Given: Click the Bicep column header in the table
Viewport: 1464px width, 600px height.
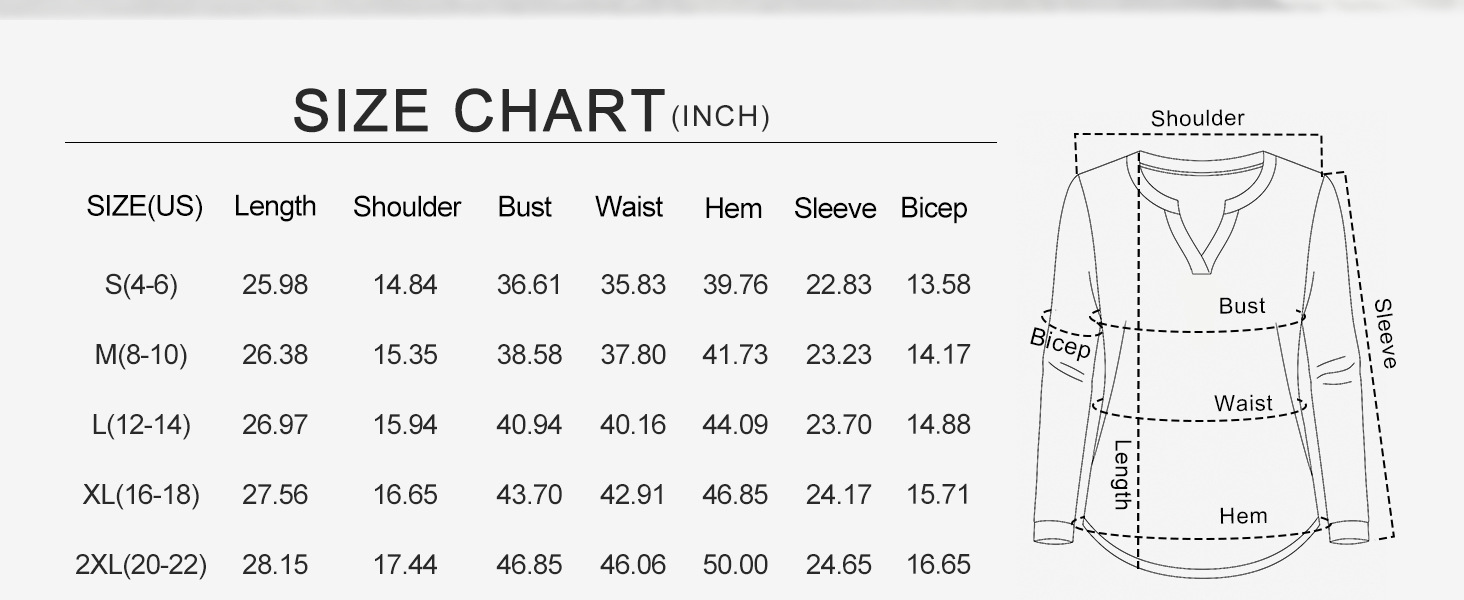Looking at the screenshot, I should click(934, 209).
